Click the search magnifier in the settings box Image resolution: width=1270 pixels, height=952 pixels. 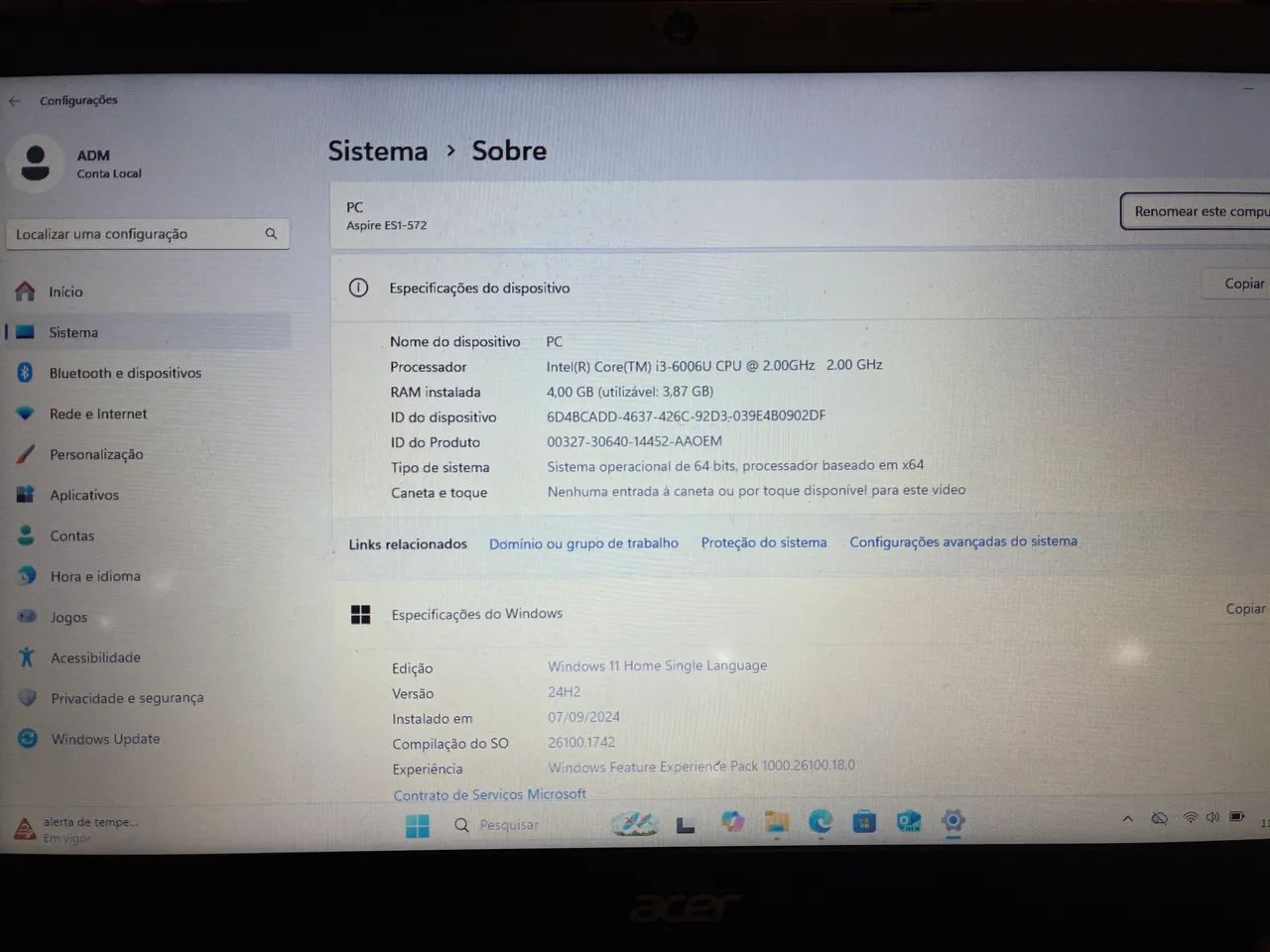(271, 234)
